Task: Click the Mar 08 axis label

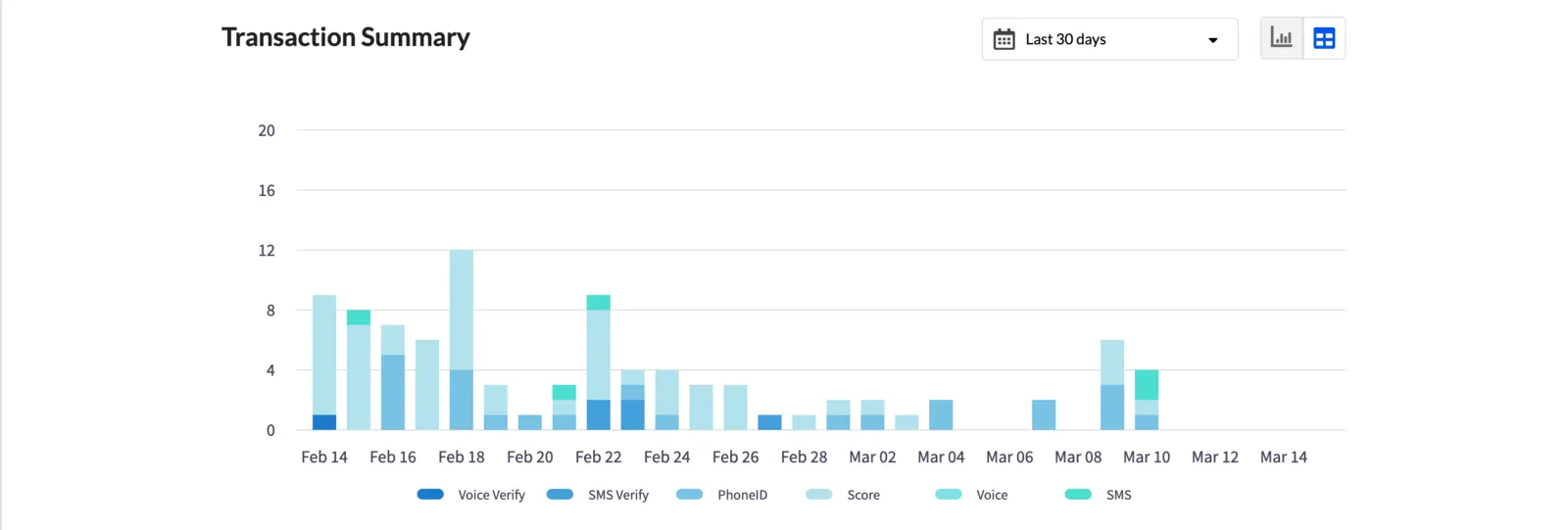Action: coord(1078,457)
